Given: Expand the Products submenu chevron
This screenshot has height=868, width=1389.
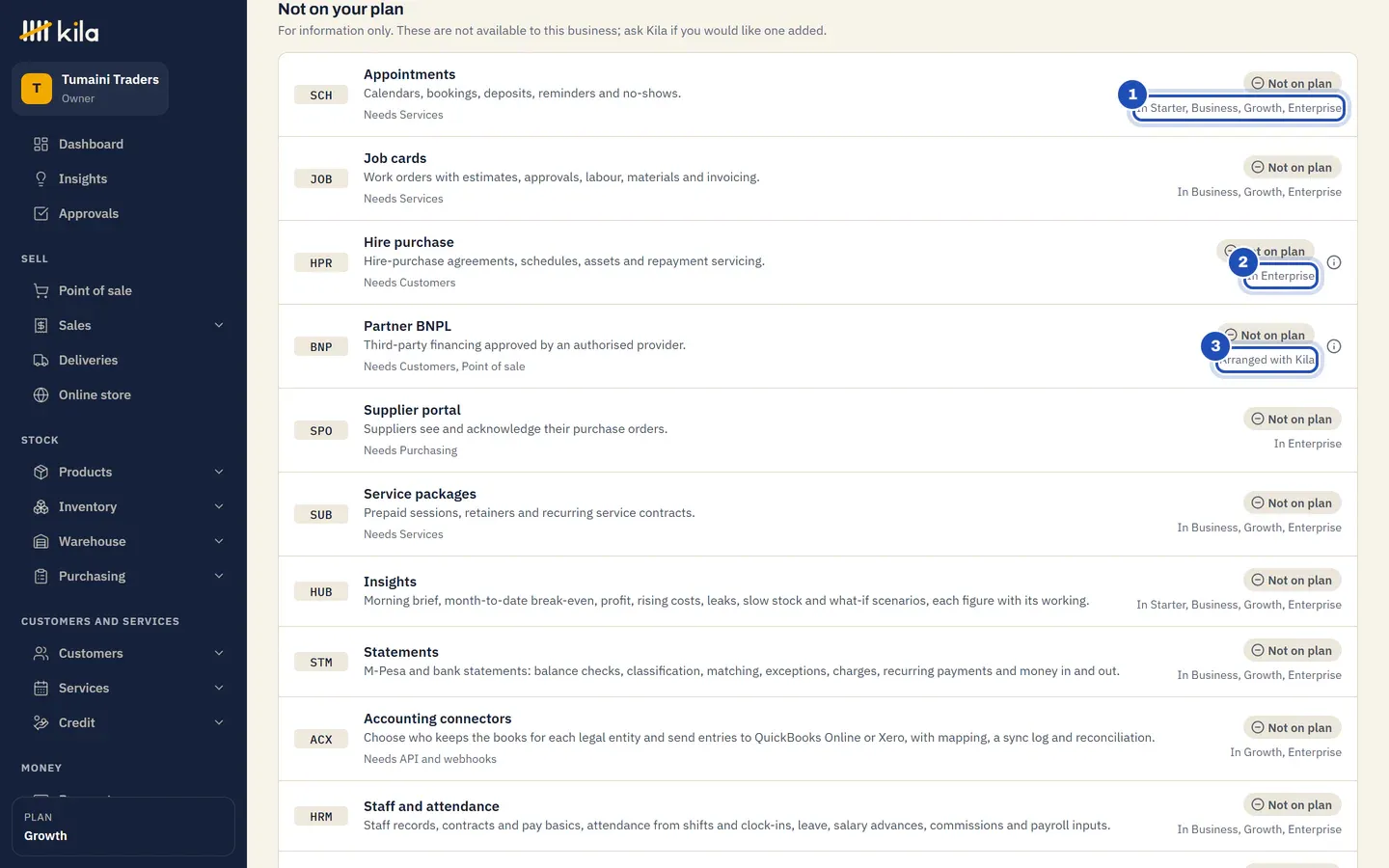Looking at the screenshot, I should click(219, 473).
